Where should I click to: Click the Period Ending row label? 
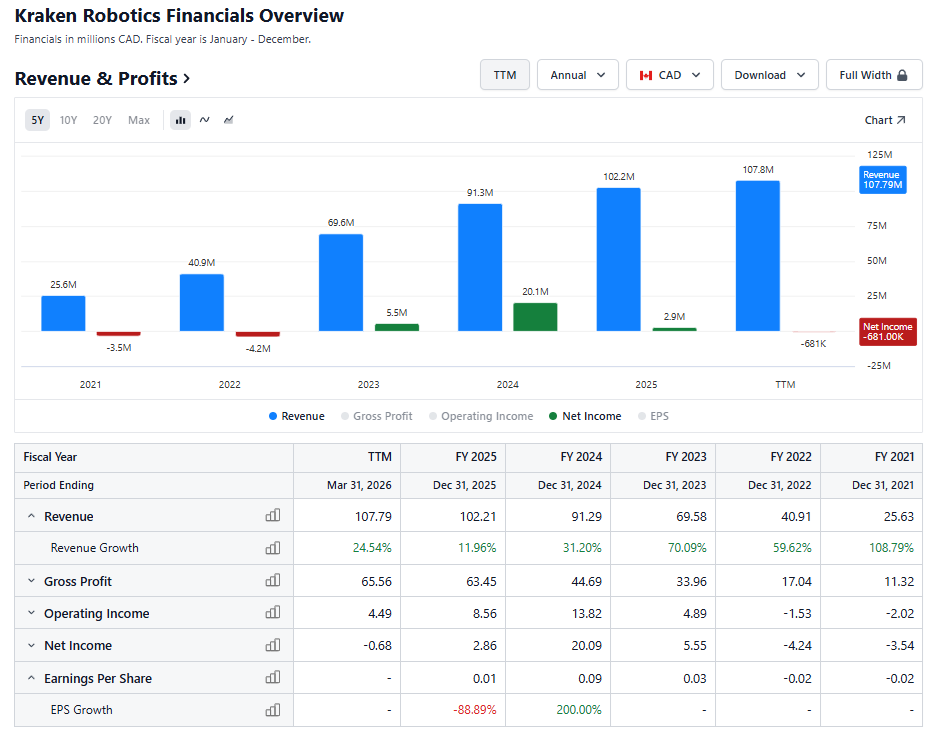(x=58, y=485)
